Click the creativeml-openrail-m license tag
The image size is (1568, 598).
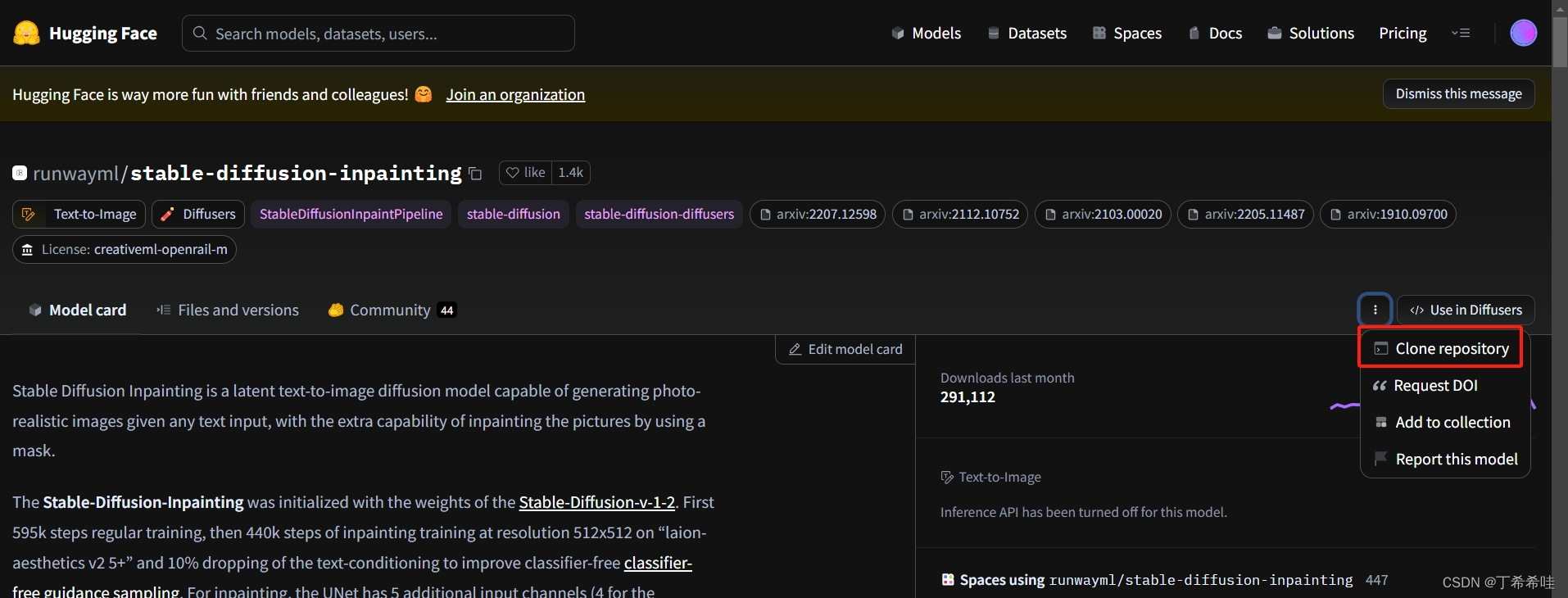click(125, 249)
